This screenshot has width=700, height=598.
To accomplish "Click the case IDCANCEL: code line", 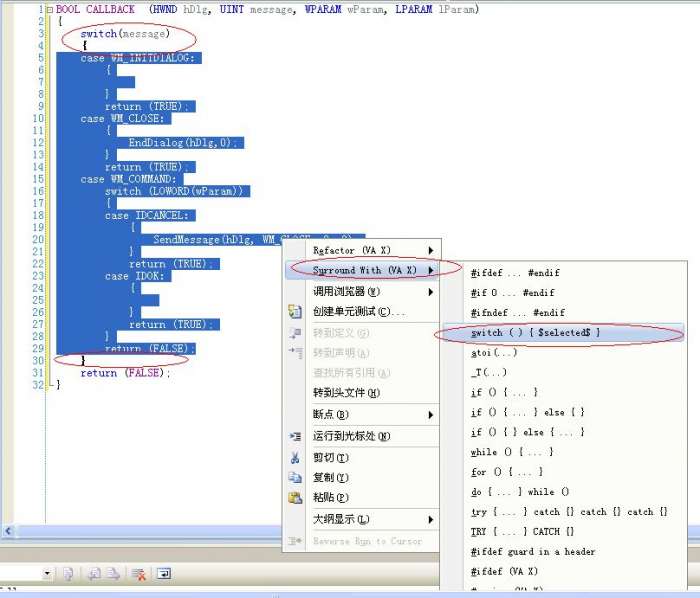I will (x=147, y=216).
